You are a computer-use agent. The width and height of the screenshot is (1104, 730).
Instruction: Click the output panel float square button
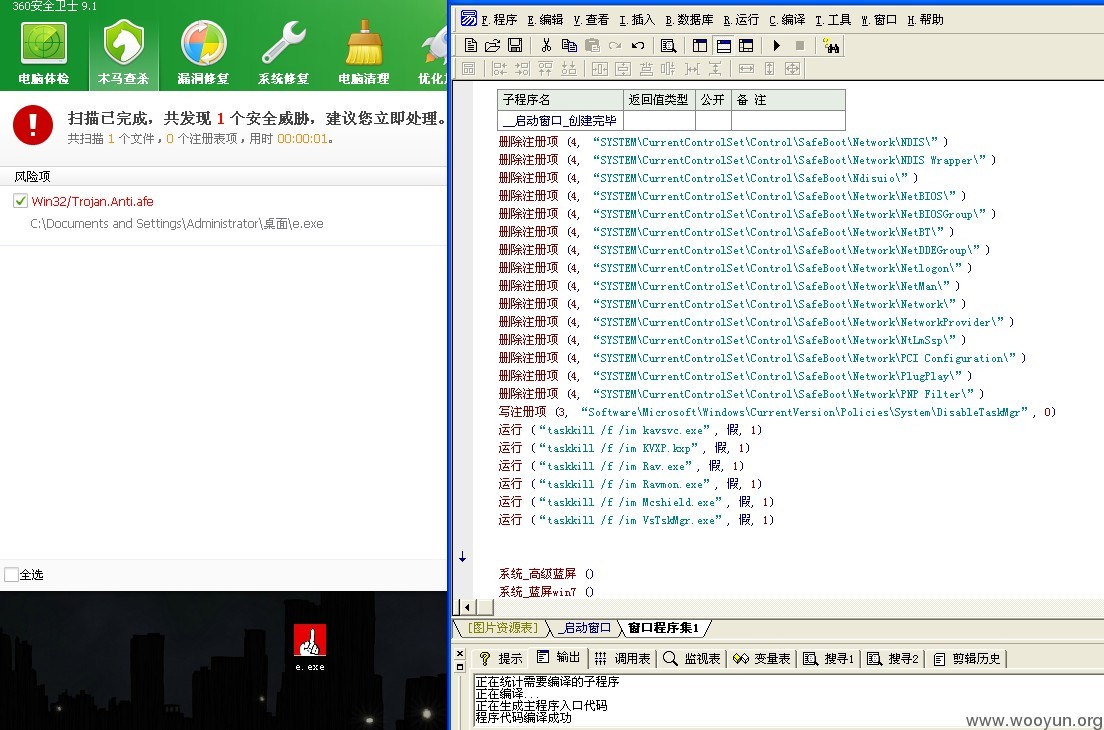pyautogui.click(x=460, y=667)
